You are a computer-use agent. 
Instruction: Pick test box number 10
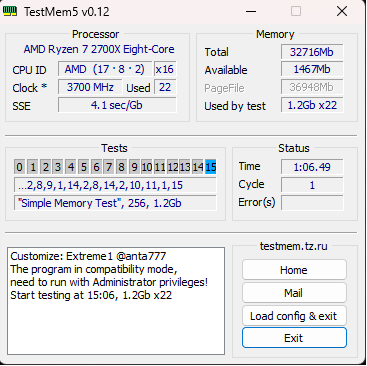147,167
